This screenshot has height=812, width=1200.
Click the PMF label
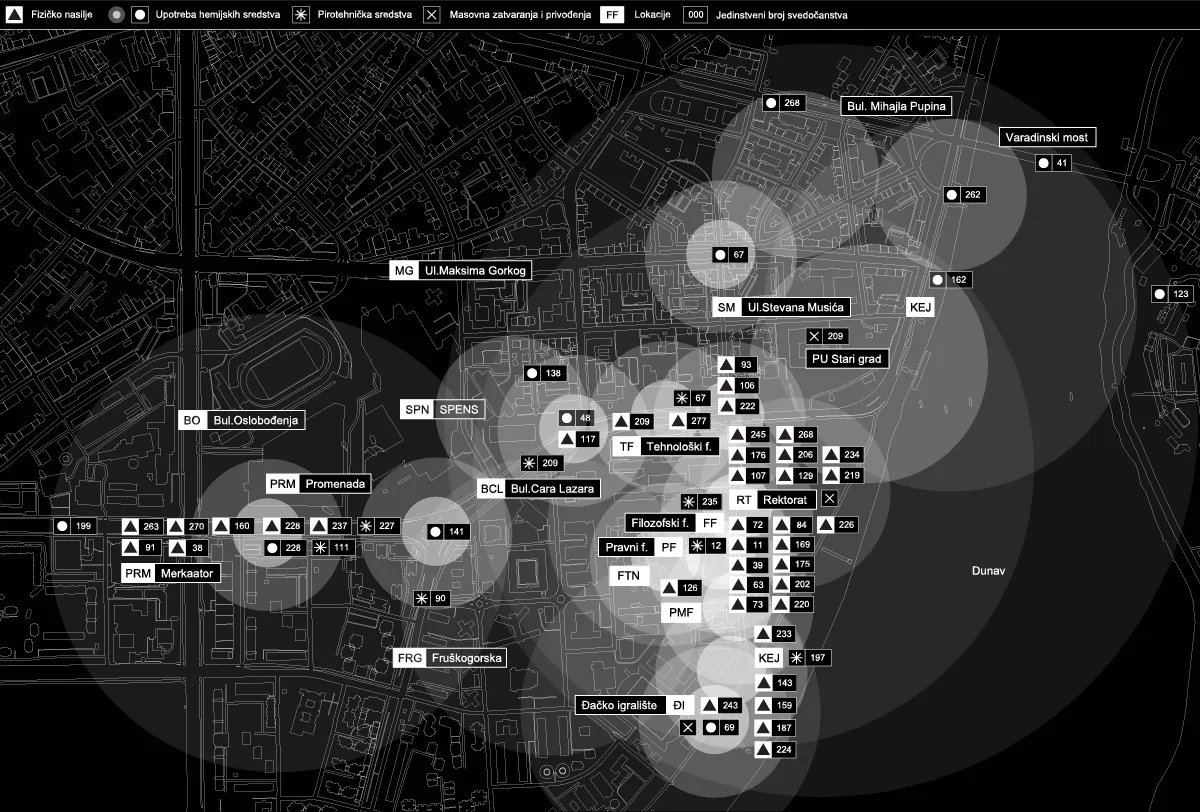[682, 613]
